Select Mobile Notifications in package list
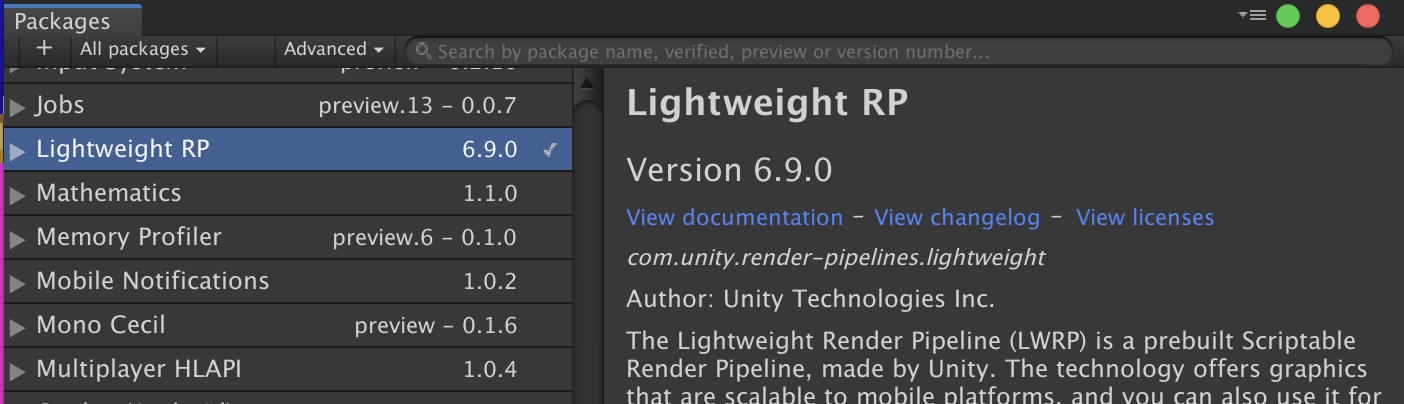Screen dimensions: 1404x404 pyautogui.click(x=153, y=281)
